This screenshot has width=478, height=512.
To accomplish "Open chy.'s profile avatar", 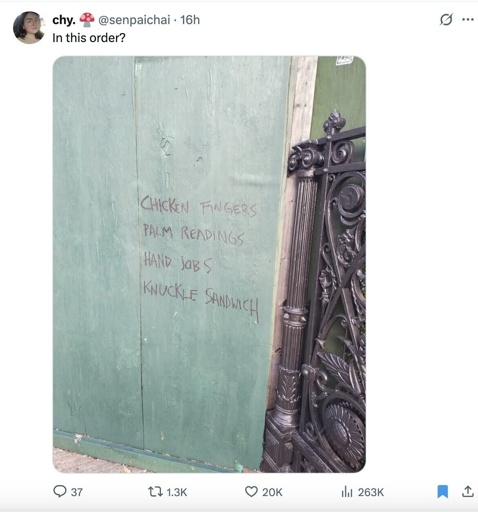I will tap(29, 28).
